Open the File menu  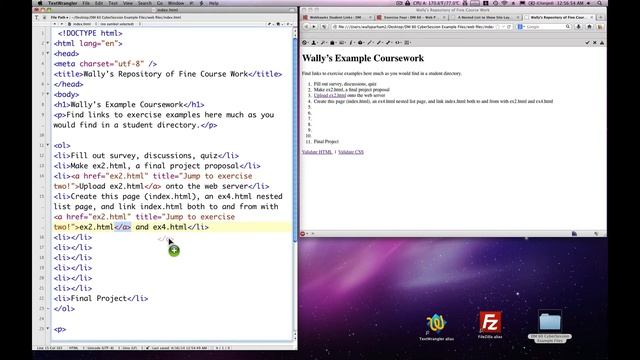pyautogui.click(x=86, y=3)
